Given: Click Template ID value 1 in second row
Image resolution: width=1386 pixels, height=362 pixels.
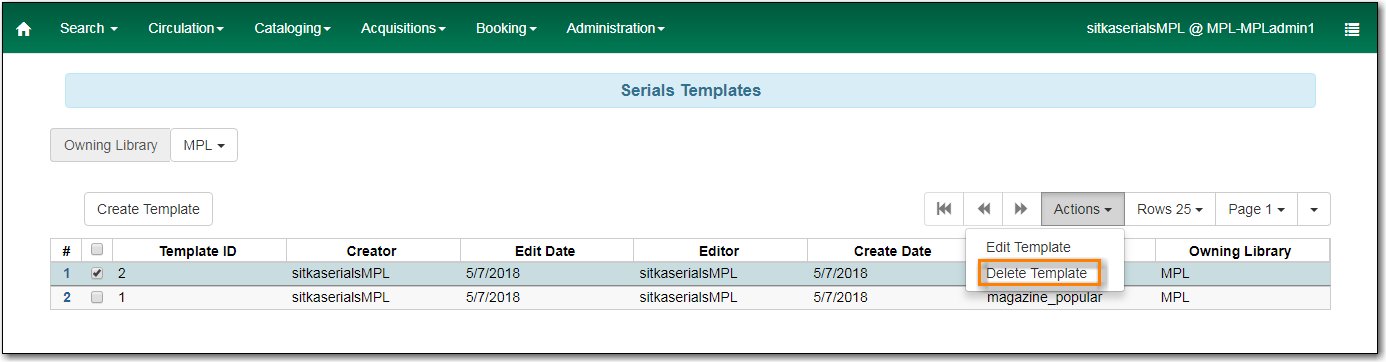Looking at the screenshot, I should pos(122,297).
